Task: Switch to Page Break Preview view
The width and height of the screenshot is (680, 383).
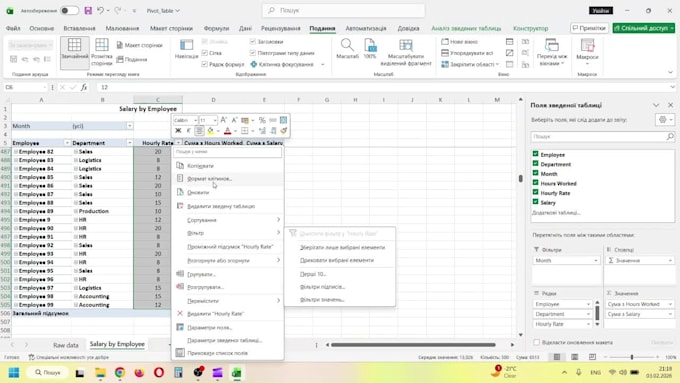Action: [101, 45]
